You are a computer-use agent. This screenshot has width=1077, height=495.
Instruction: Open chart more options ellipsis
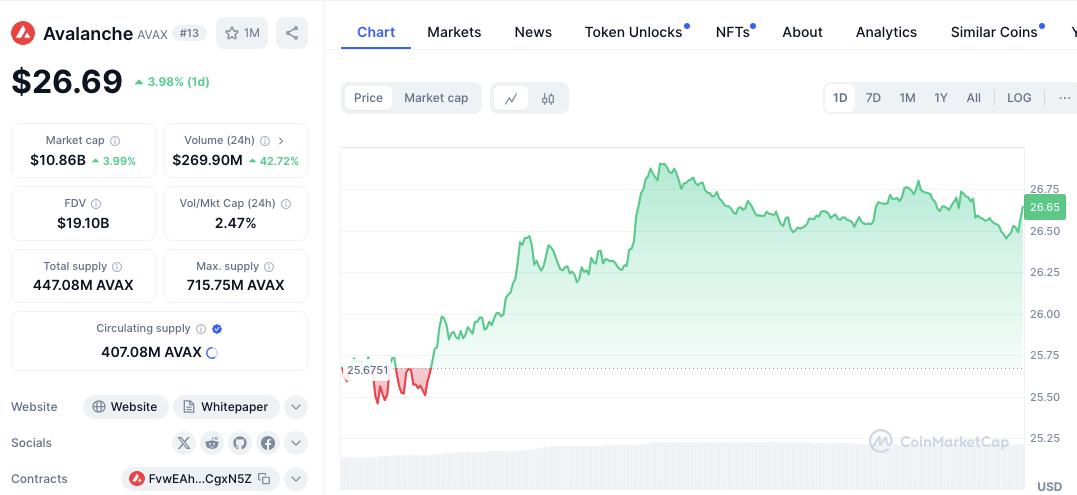1065,98
